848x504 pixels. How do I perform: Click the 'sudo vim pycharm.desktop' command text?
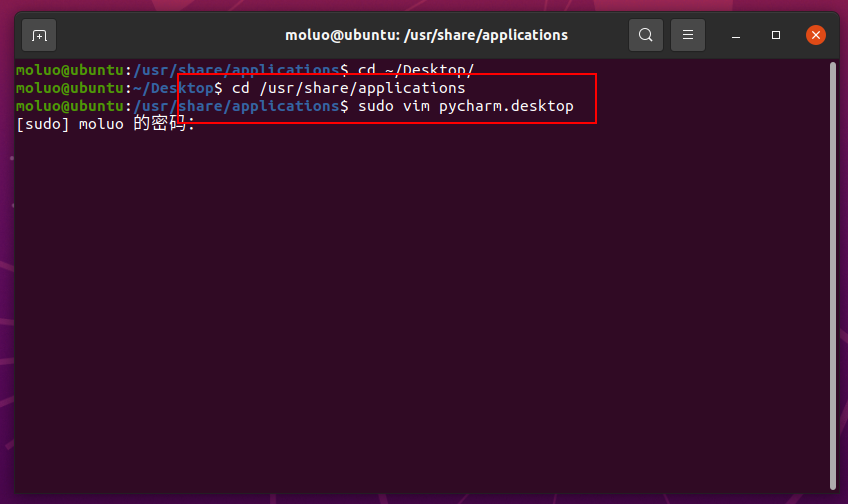(466, 106)
